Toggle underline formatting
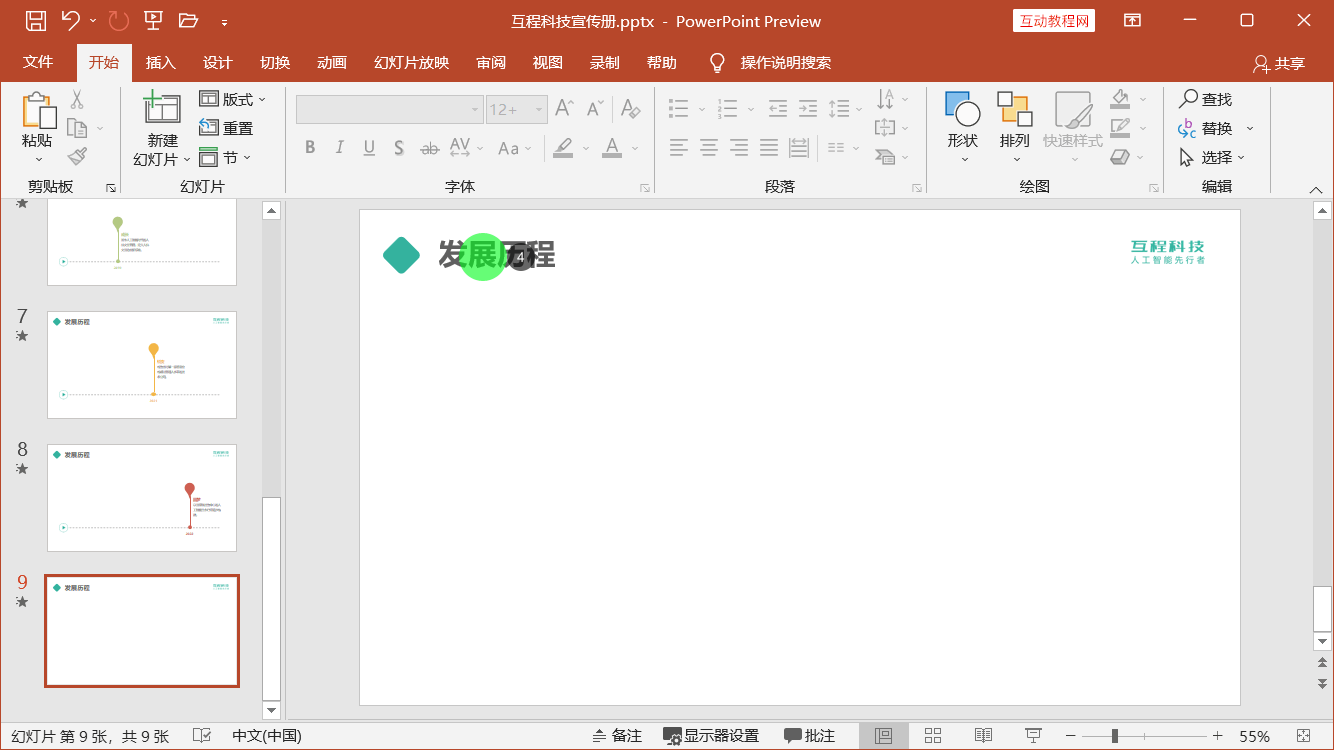The width and height of the screenshot is (1334, 750). coord(369,148)
